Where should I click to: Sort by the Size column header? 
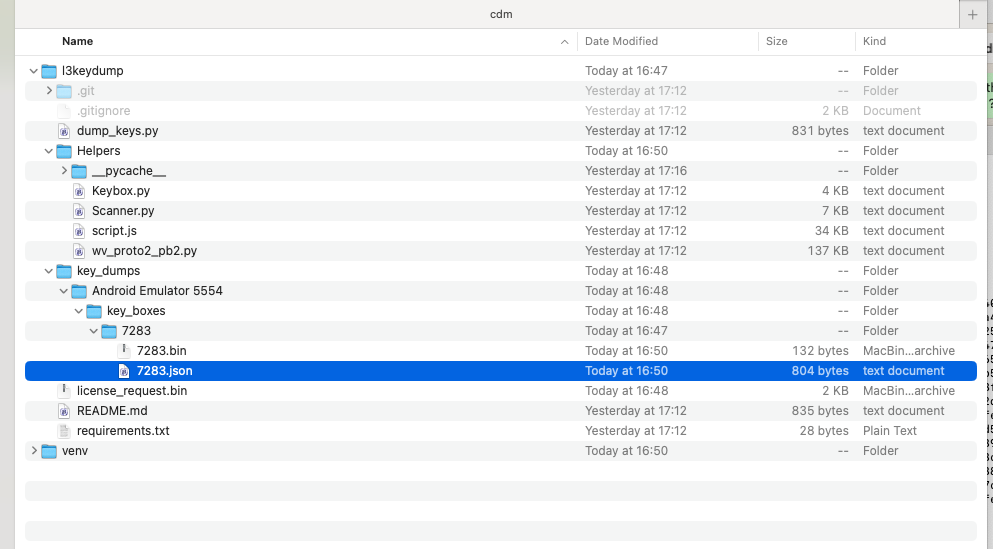[777, 41]
